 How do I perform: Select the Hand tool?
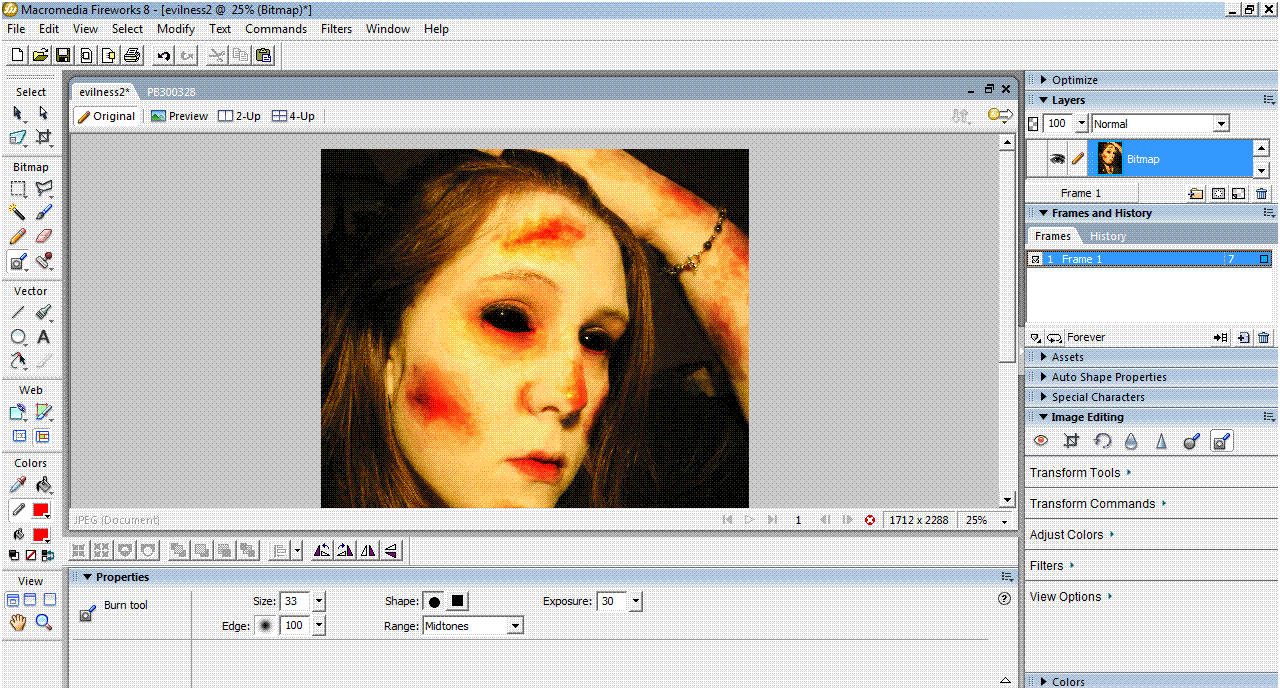coord(18,622)
